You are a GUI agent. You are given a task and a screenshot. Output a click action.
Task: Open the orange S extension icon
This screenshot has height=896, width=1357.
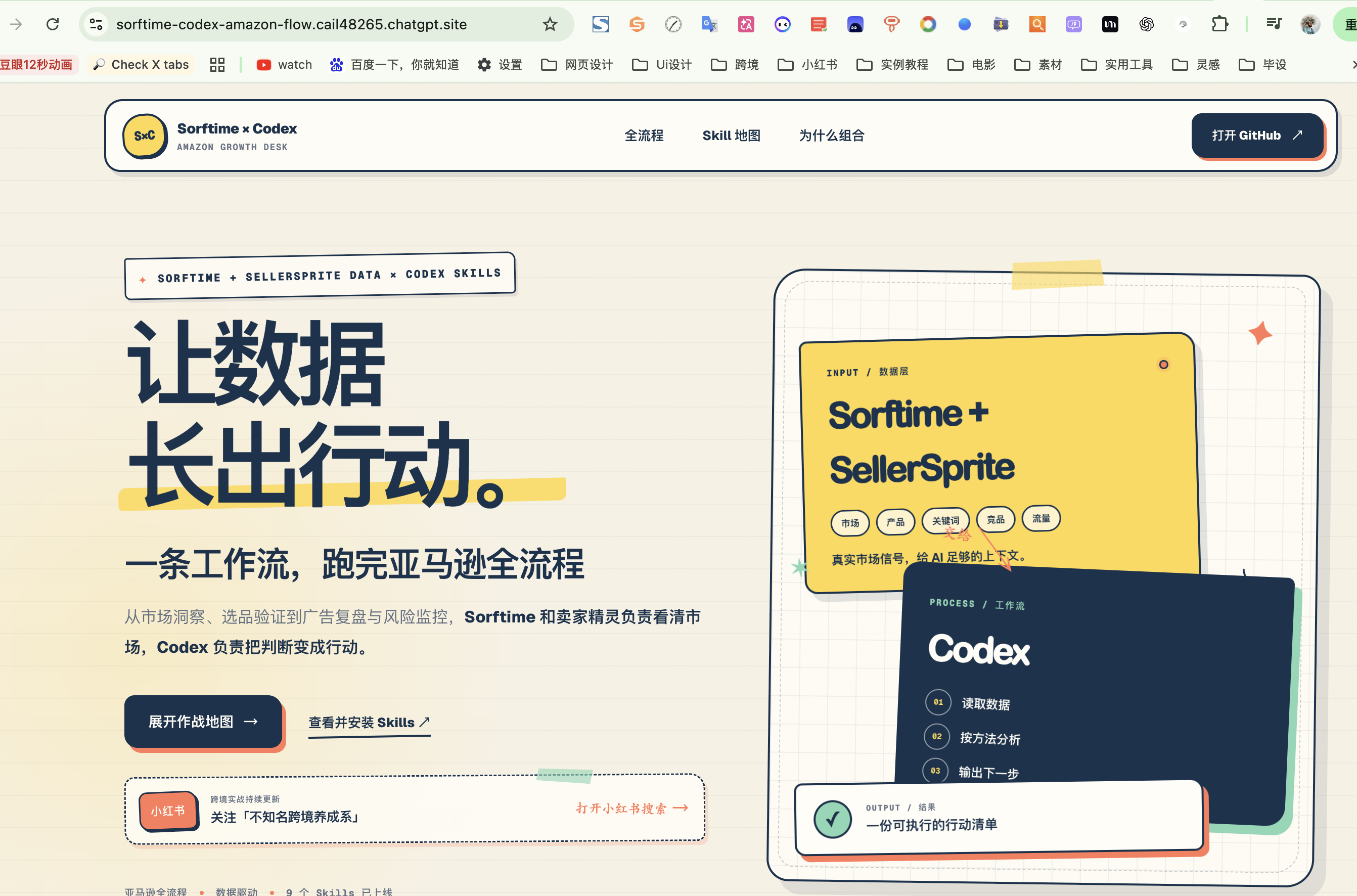pos(637,24)
